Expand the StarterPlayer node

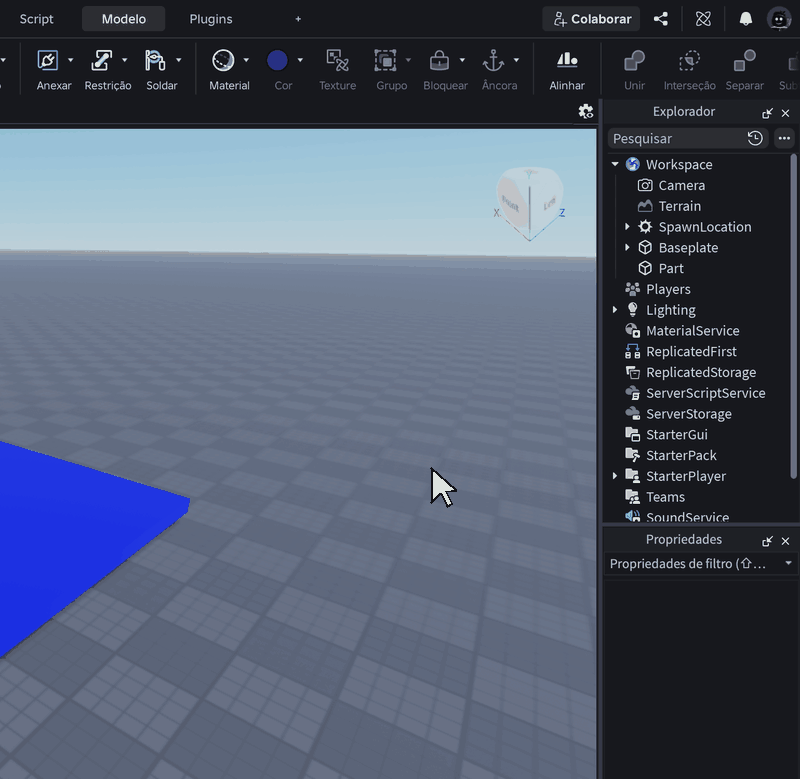pos(615,476)
